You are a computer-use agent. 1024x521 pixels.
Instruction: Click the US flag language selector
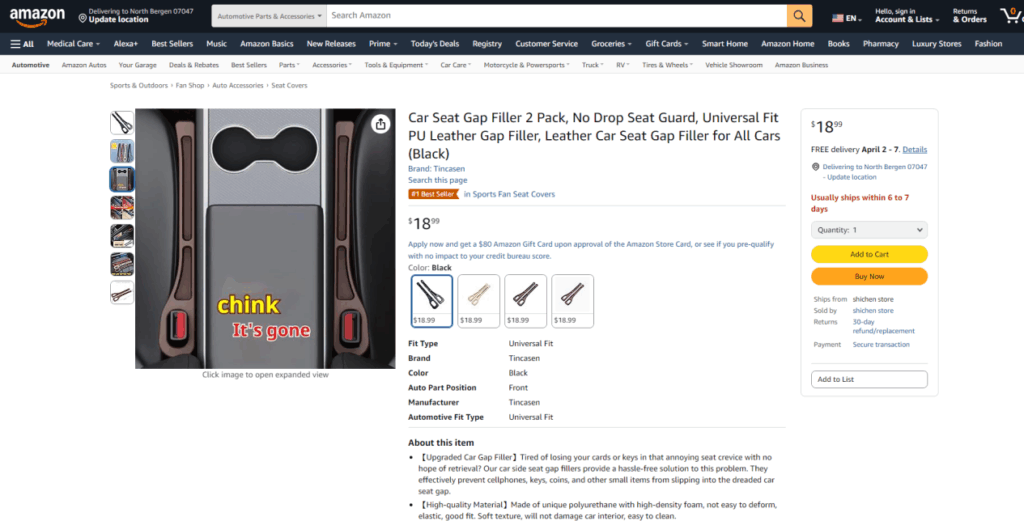pos(846,18)
